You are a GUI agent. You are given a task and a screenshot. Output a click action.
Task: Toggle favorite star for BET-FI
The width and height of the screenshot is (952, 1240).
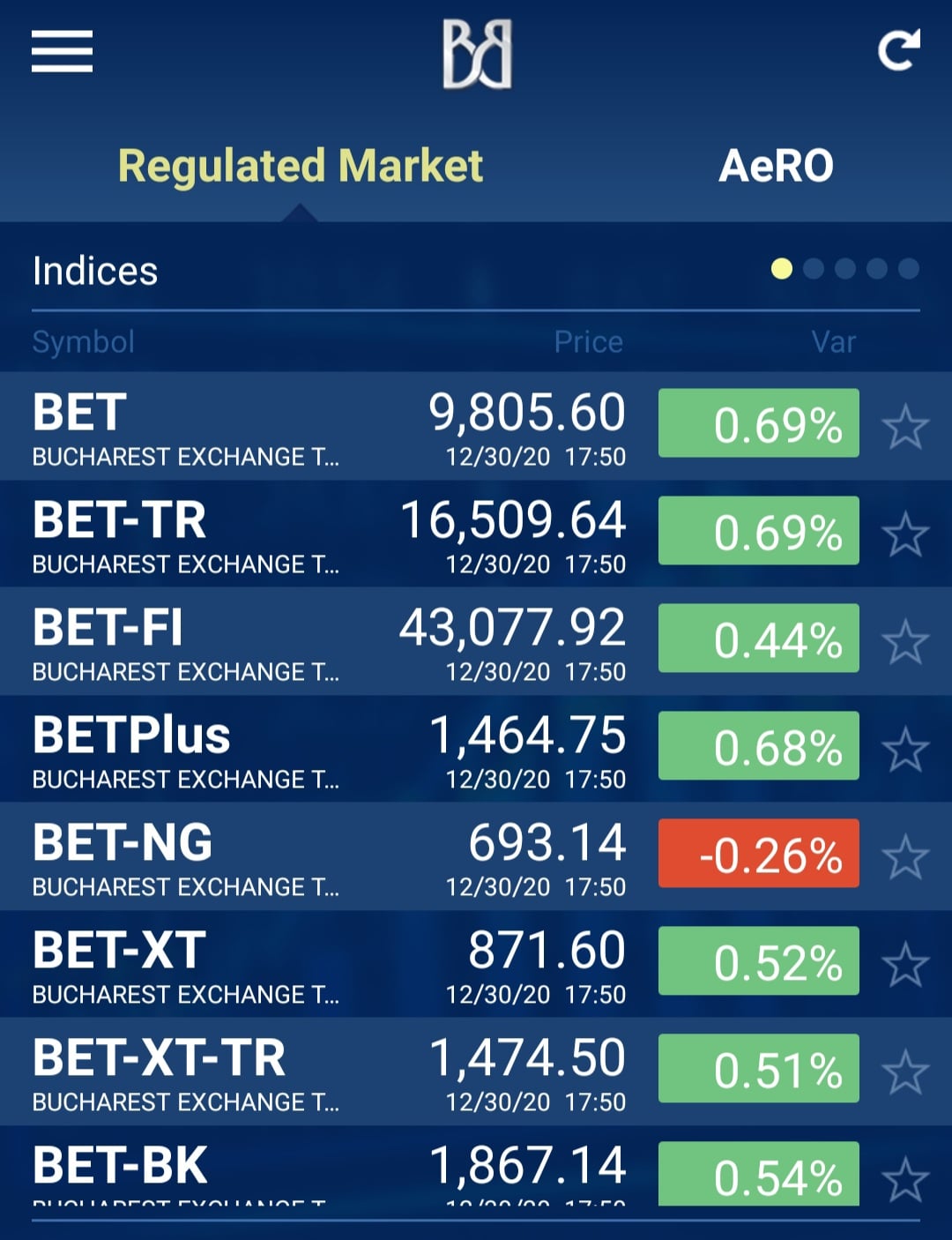pos(905,642)
